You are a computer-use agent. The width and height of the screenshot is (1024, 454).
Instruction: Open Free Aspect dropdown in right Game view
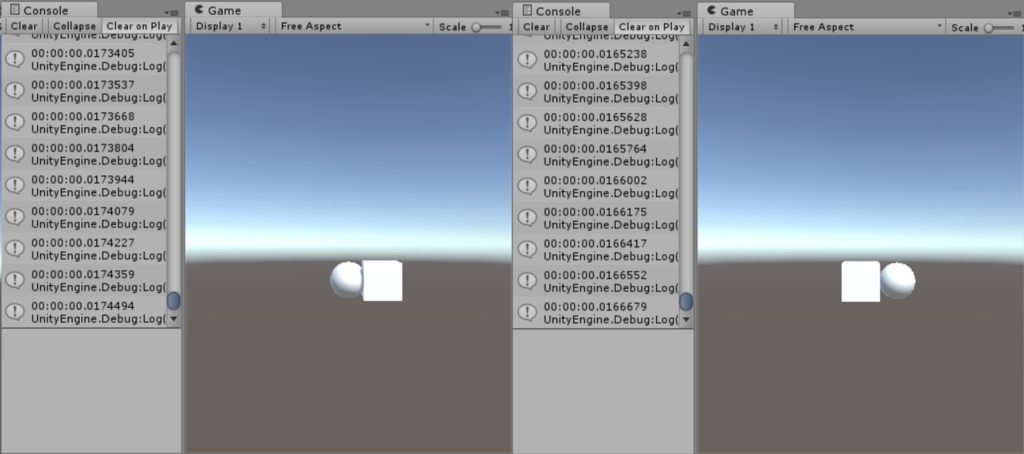tap(867, 27)
